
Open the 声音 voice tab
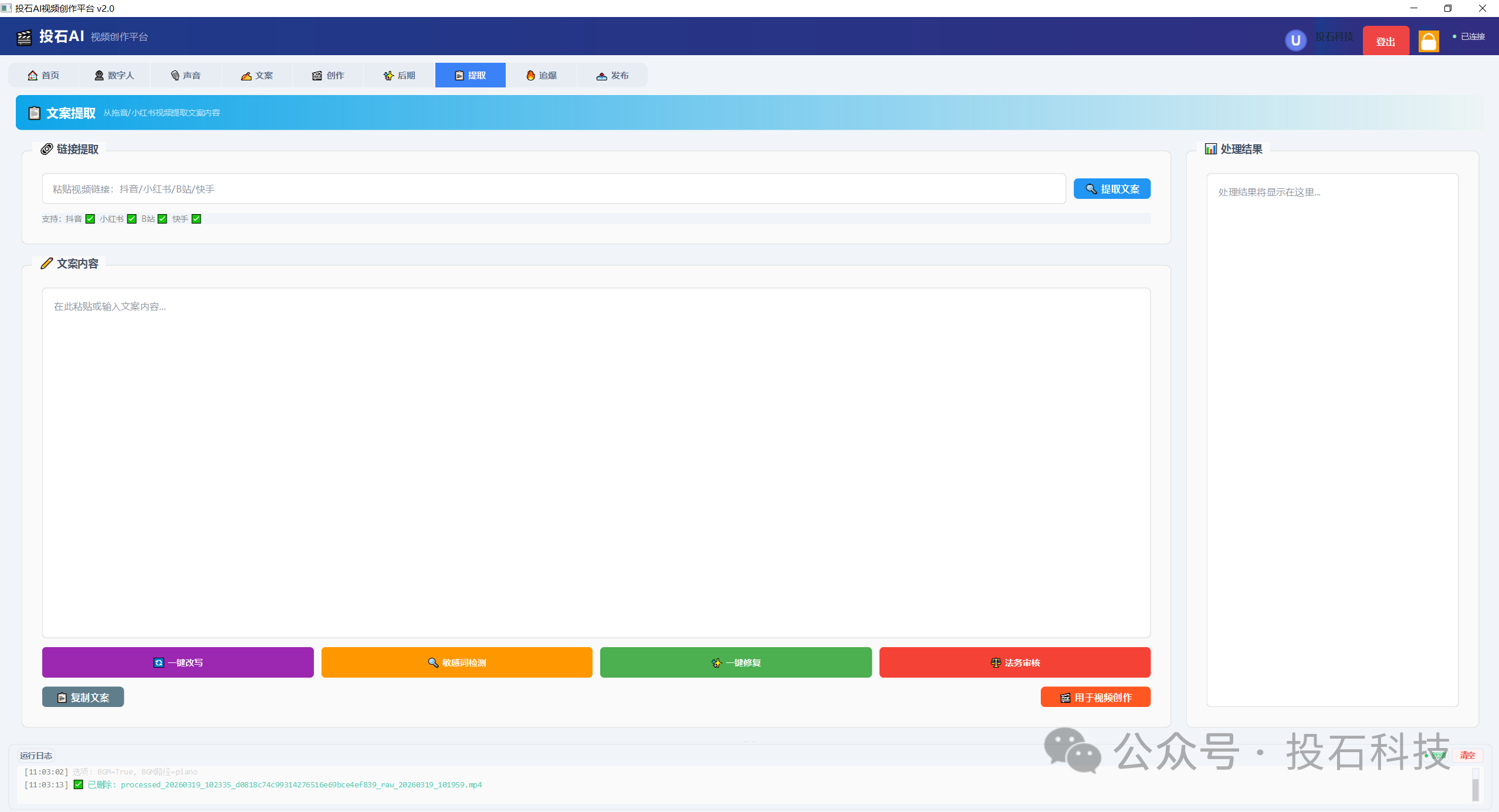(185, 75)
